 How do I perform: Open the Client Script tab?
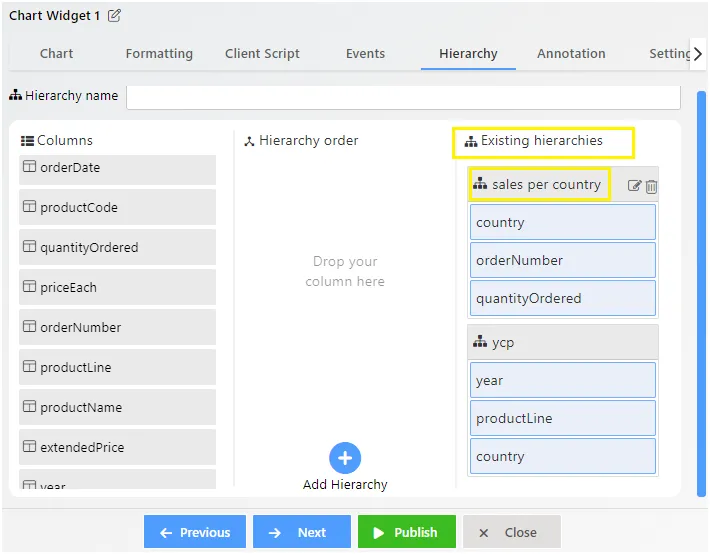[x=262, y=54]
